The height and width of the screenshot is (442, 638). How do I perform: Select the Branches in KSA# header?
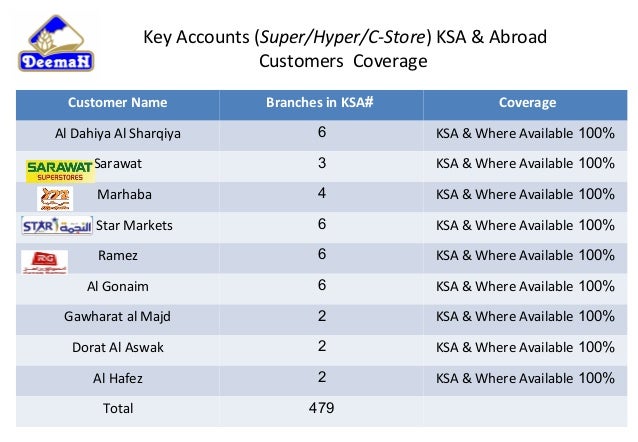pos(320,103)
